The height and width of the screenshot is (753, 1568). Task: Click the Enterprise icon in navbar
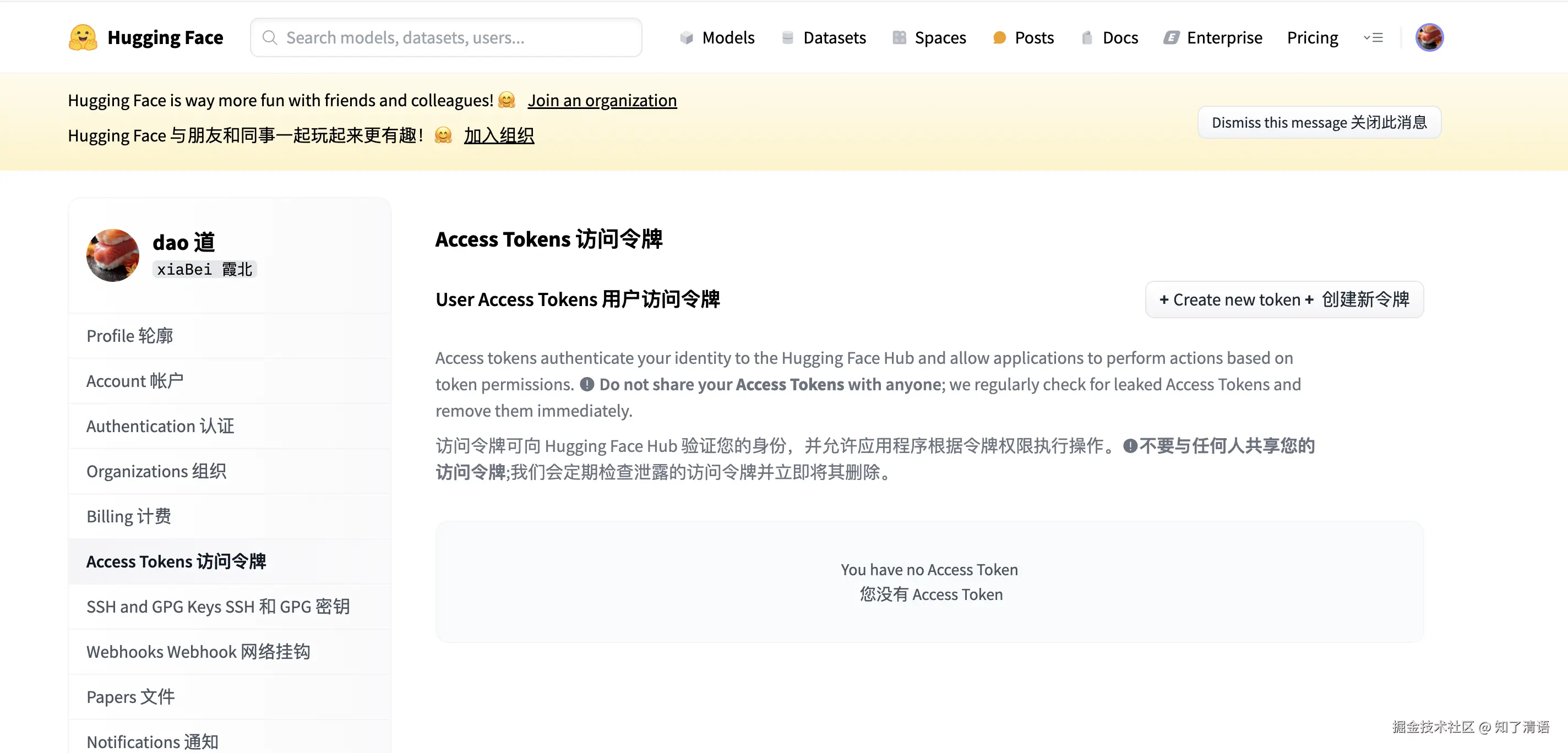coord(1171,38)
